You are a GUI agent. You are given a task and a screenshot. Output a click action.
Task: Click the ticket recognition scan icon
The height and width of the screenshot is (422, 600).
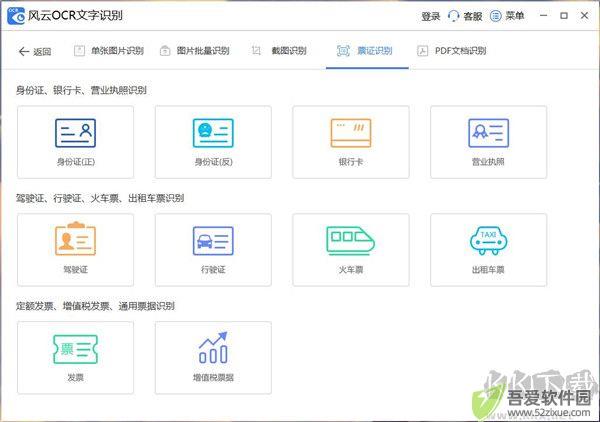343,51
